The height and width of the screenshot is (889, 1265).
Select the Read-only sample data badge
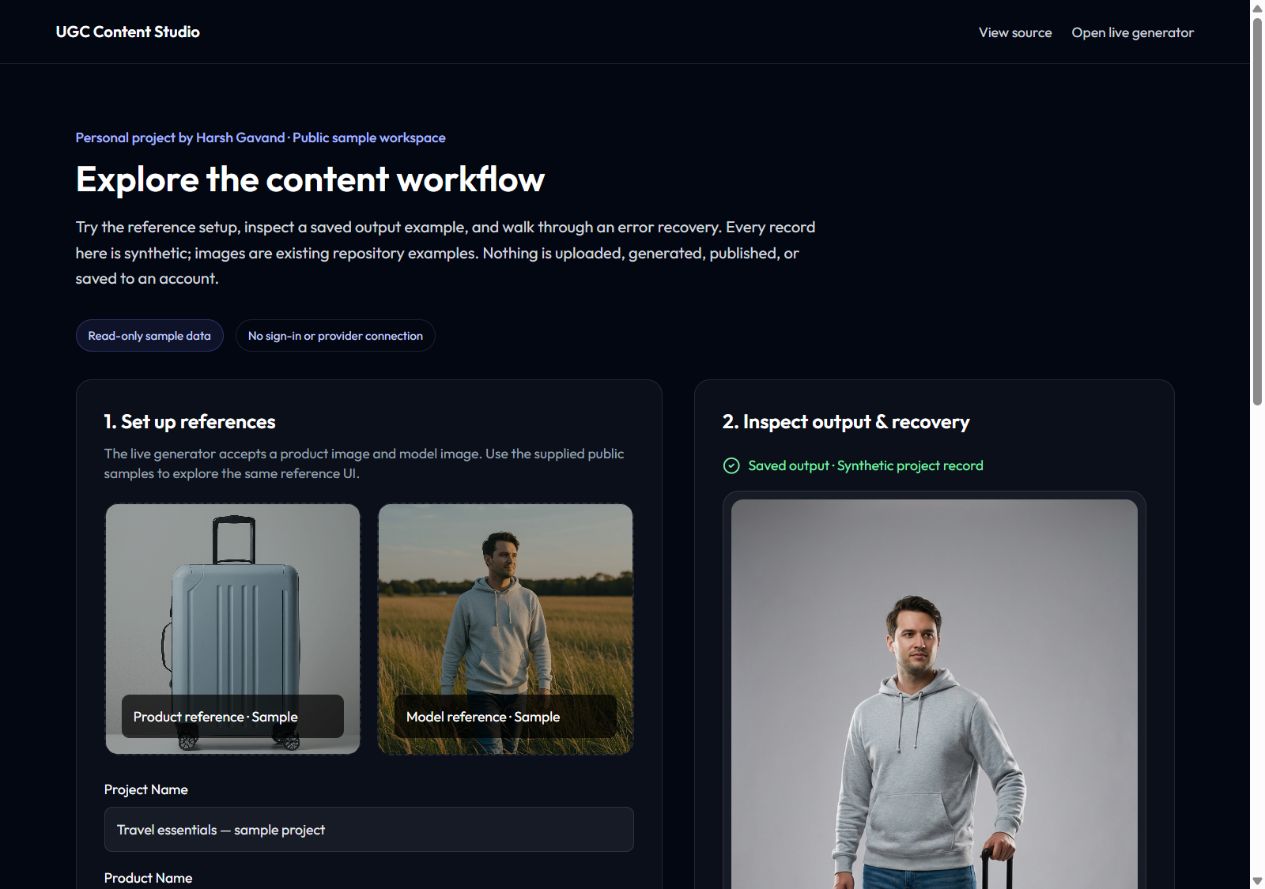click(x=150, y=336)
